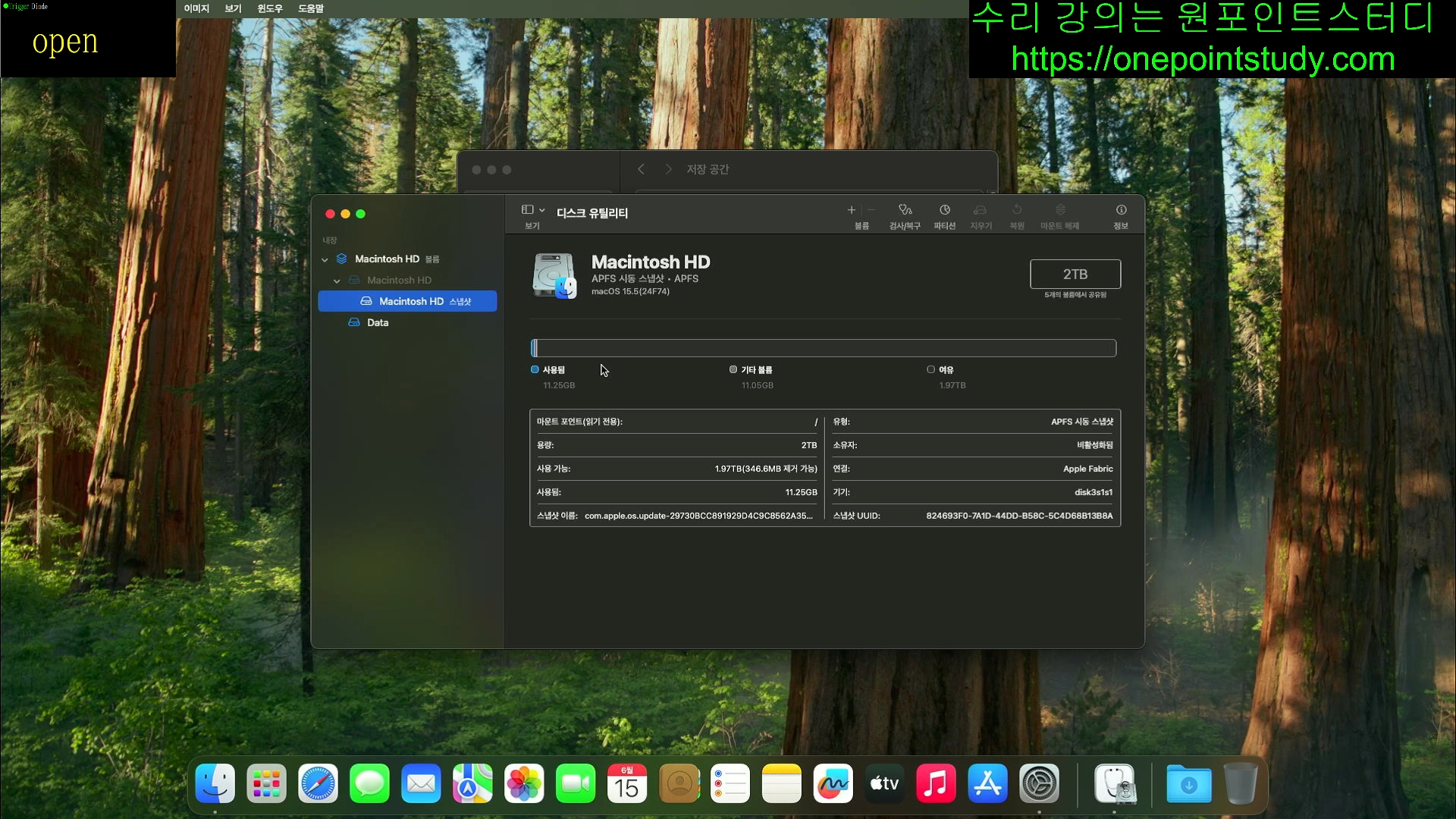Go forward in the Storage window
1456x819 pixels.
point(668,169)
